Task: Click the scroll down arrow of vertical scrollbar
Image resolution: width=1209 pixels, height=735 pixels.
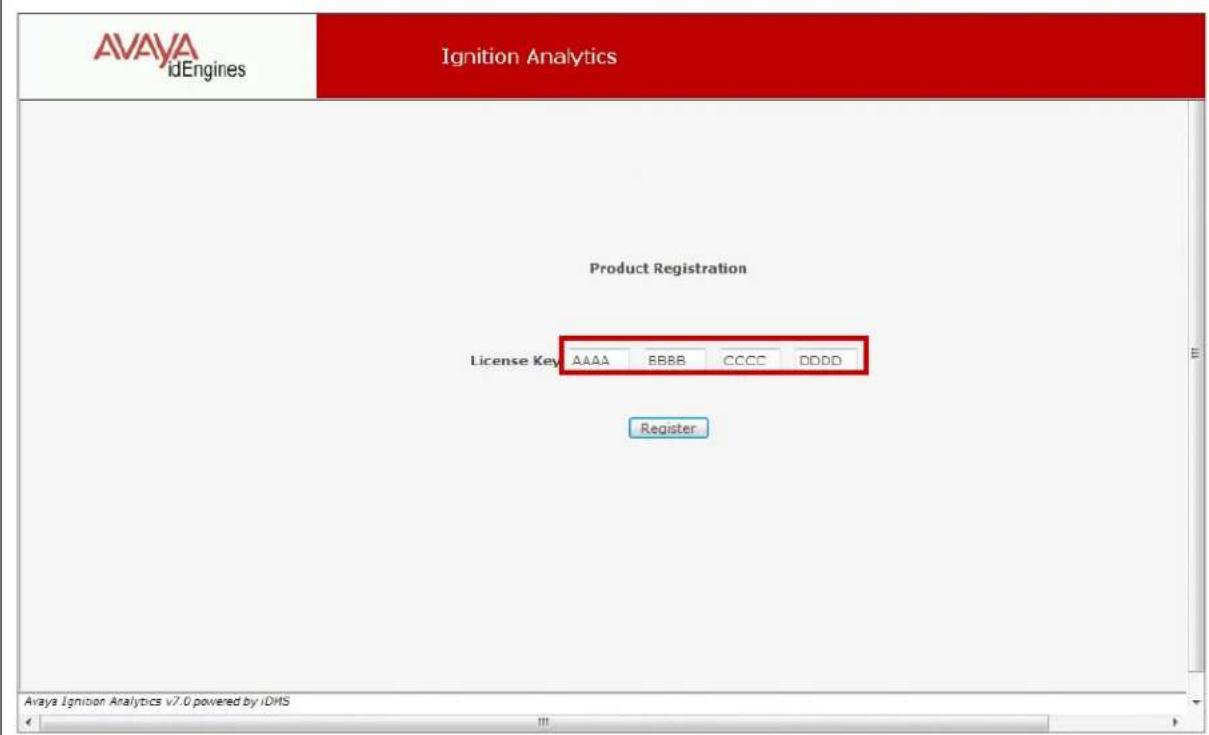Action: pos(1197,701)
